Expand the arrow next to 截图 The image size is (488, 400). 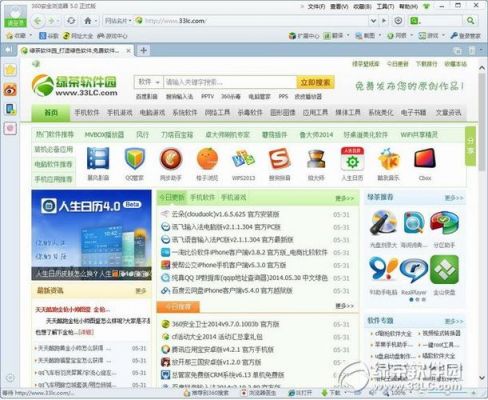pyautogui.click(x=380, y=35)
